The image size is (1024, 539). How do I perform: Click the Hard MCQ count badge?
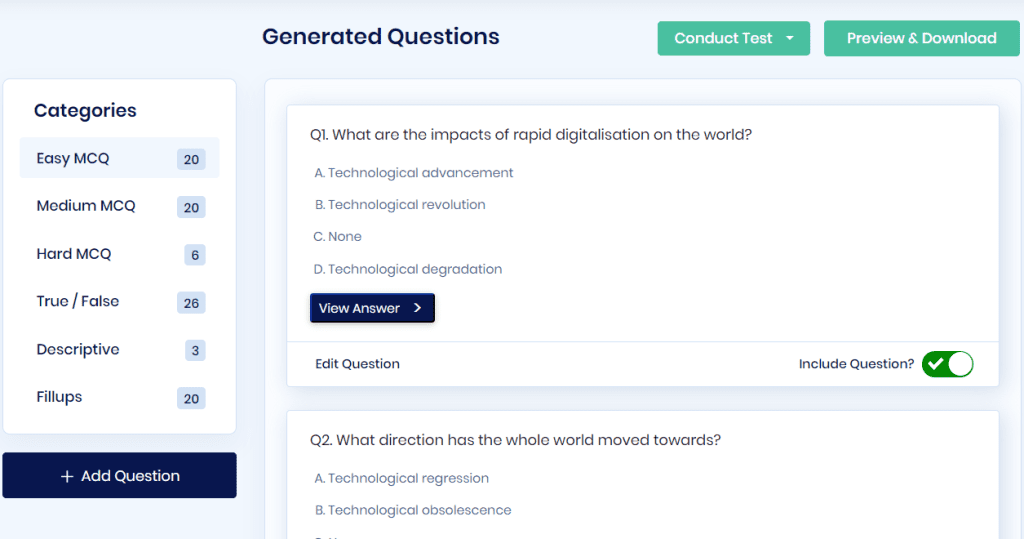(195, 255)
